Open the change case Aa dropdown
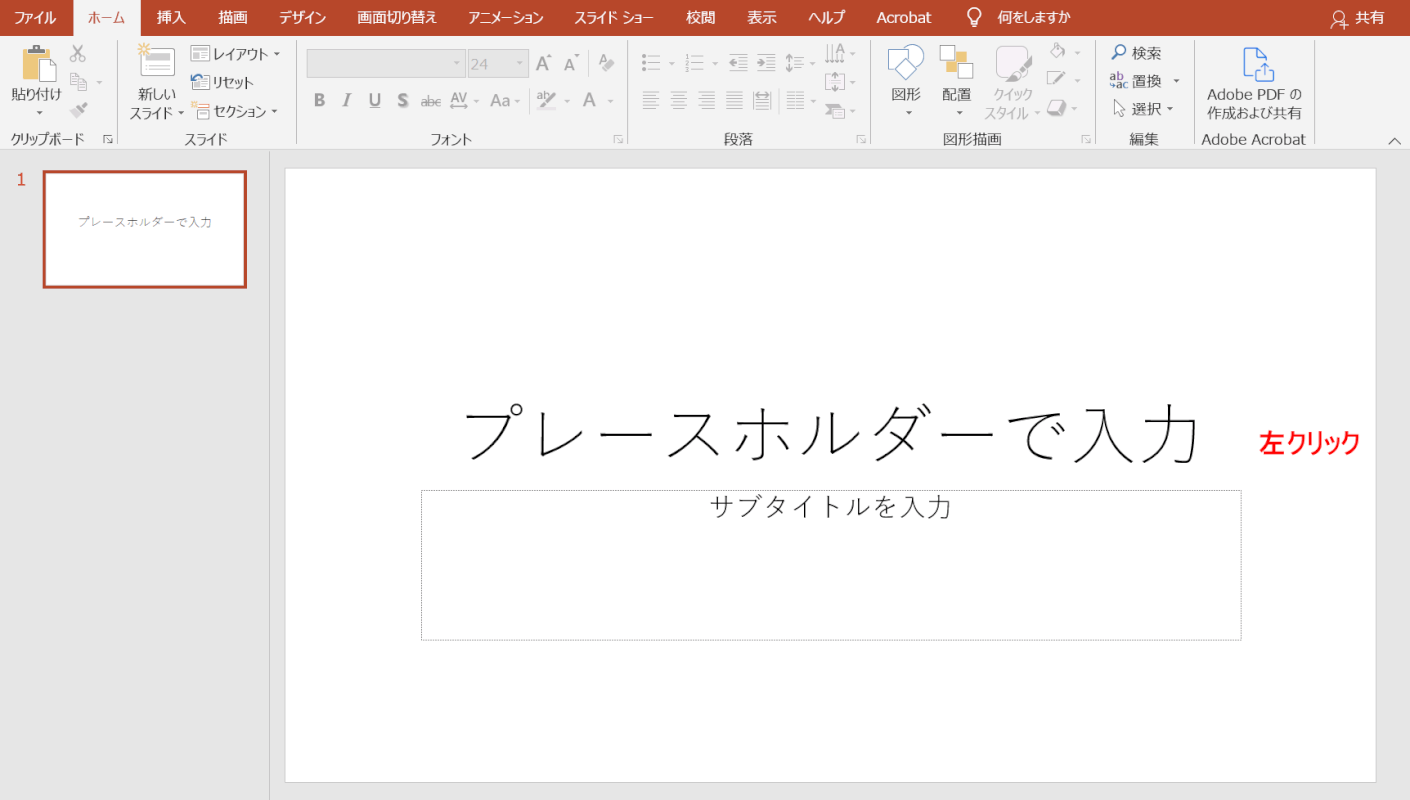Screen dimensions: 1410x800 (504, 100)
